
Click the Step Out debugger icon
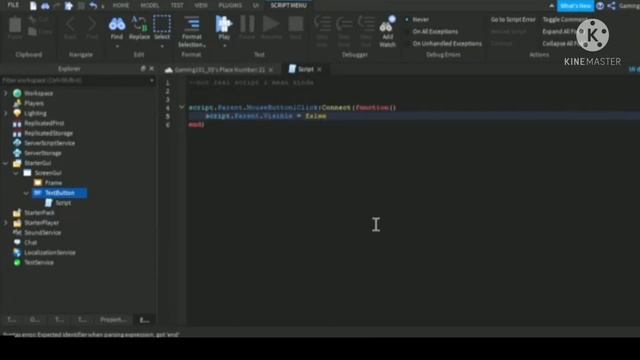click(366, 24)
